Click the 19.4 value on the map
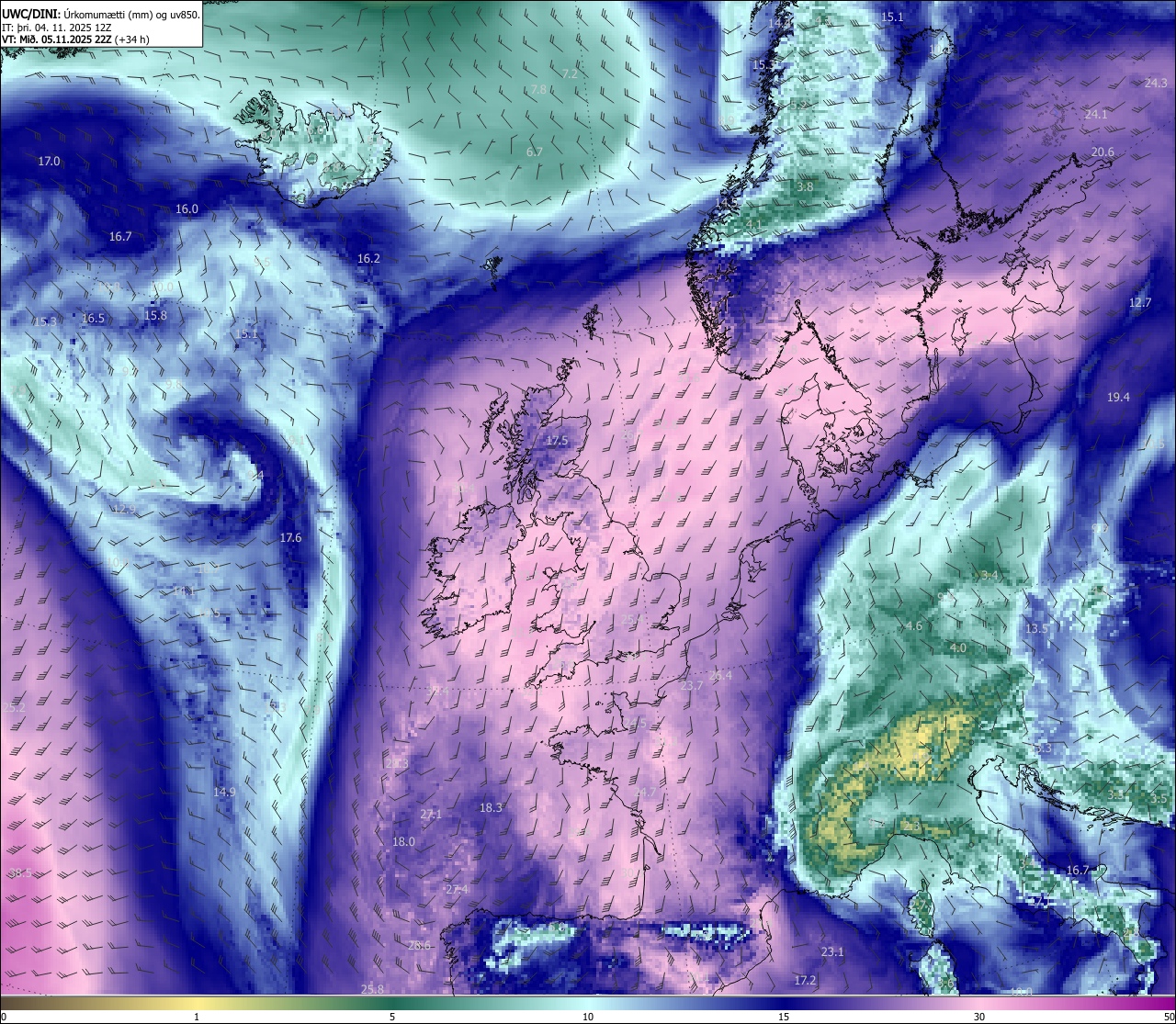The image size is (1176, 1024). [1118, 398]
